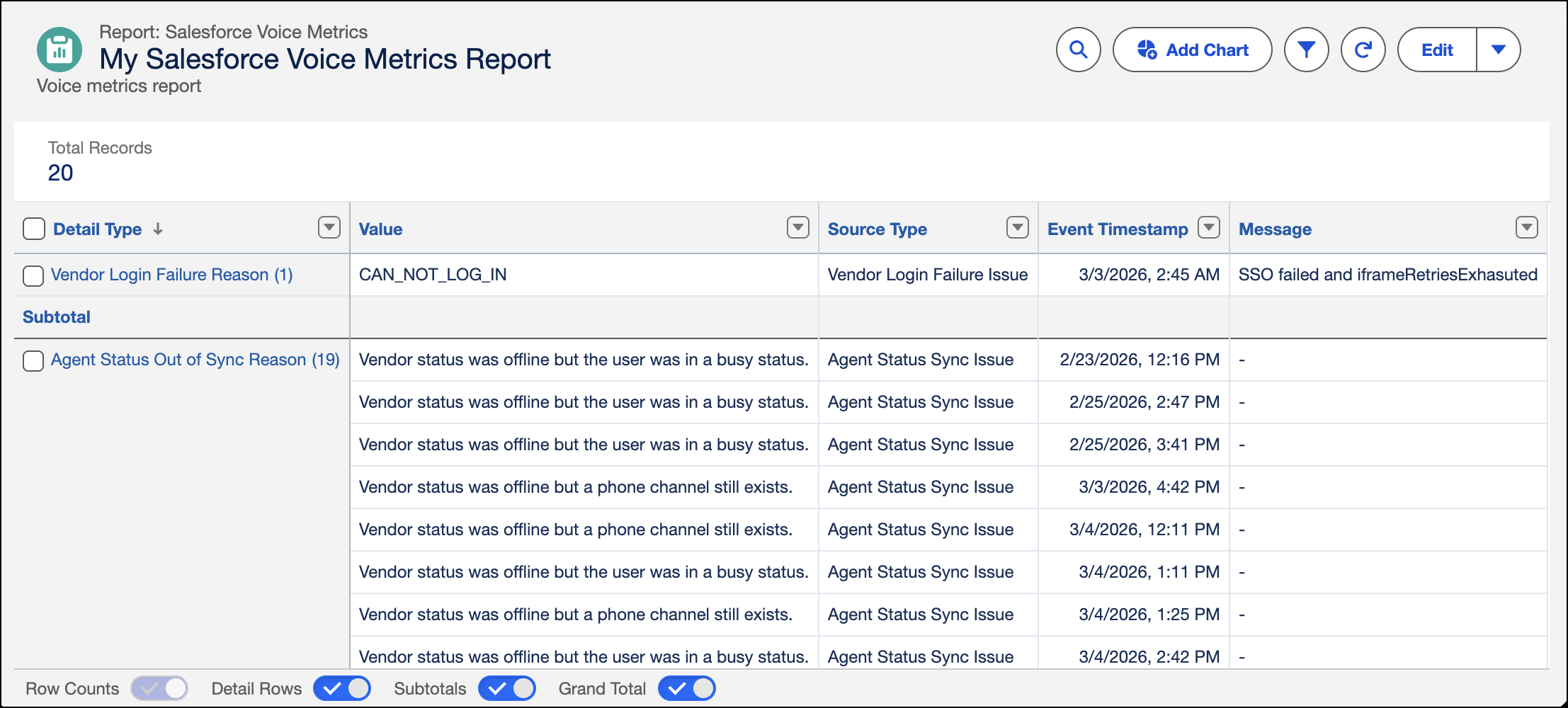1568x708 pixels.
Task: Check the Agent Status Out of Sync group box
Action: click(x=33, y=360)
